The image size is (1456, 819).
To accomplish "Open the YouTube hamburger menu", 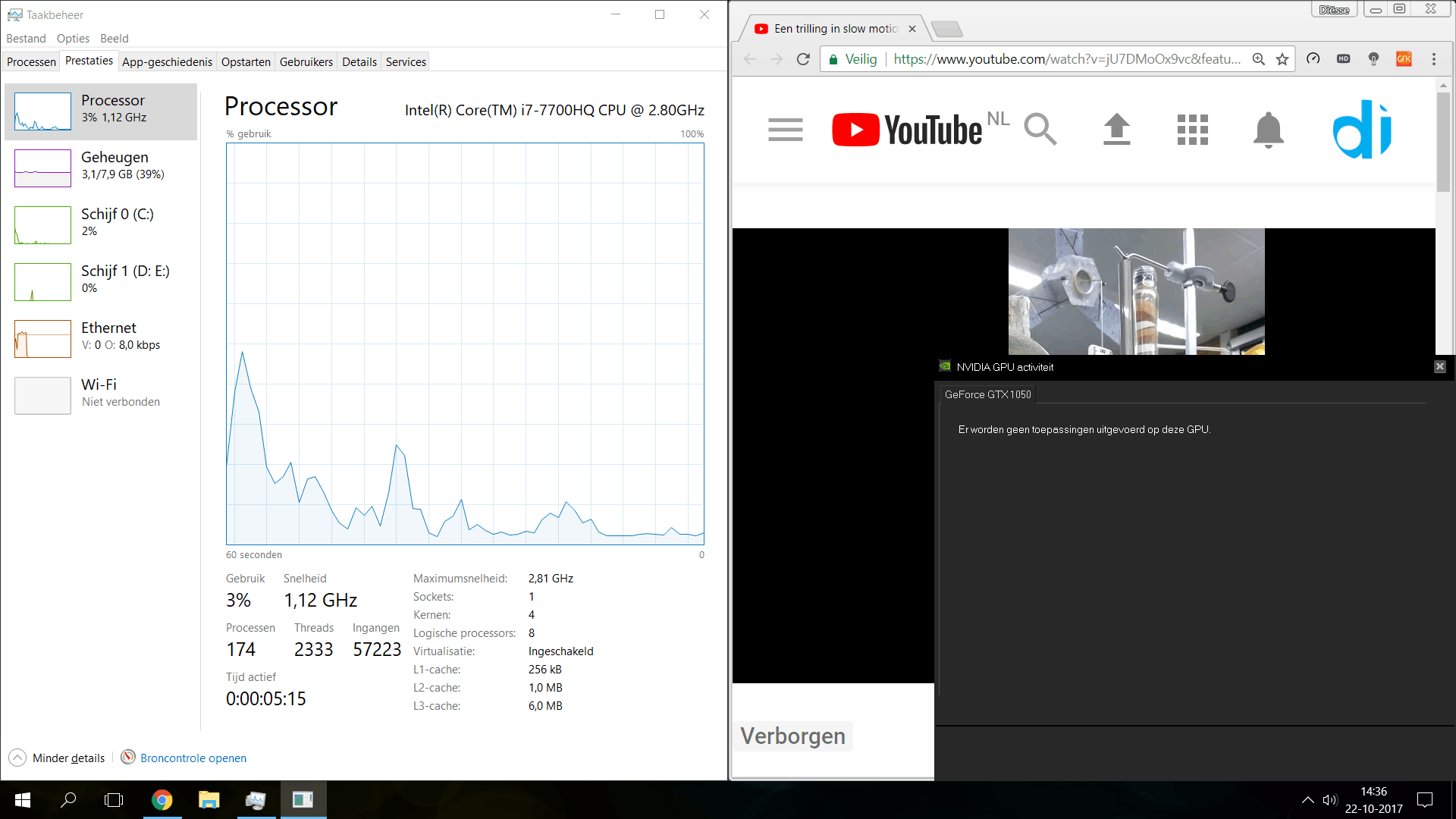I will click(785, 130).
